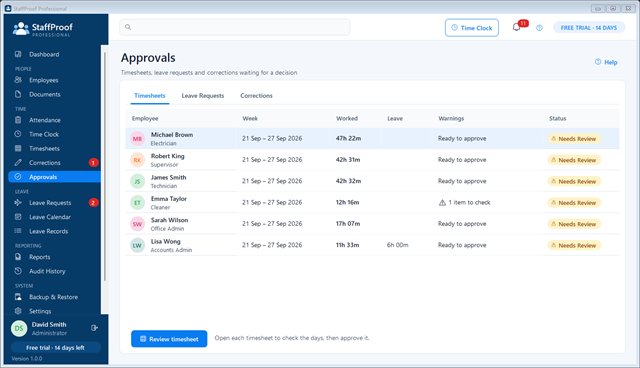Click the '1 item to check' warning text
The height and width of the screenshot is (368, 640).
point(469,202)
